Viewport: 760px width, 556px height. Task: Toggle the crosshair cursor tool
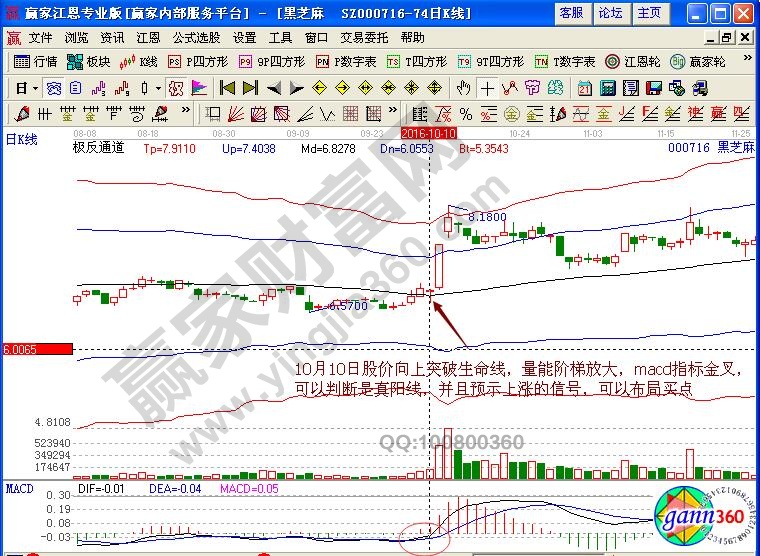(x=487, y=88)
